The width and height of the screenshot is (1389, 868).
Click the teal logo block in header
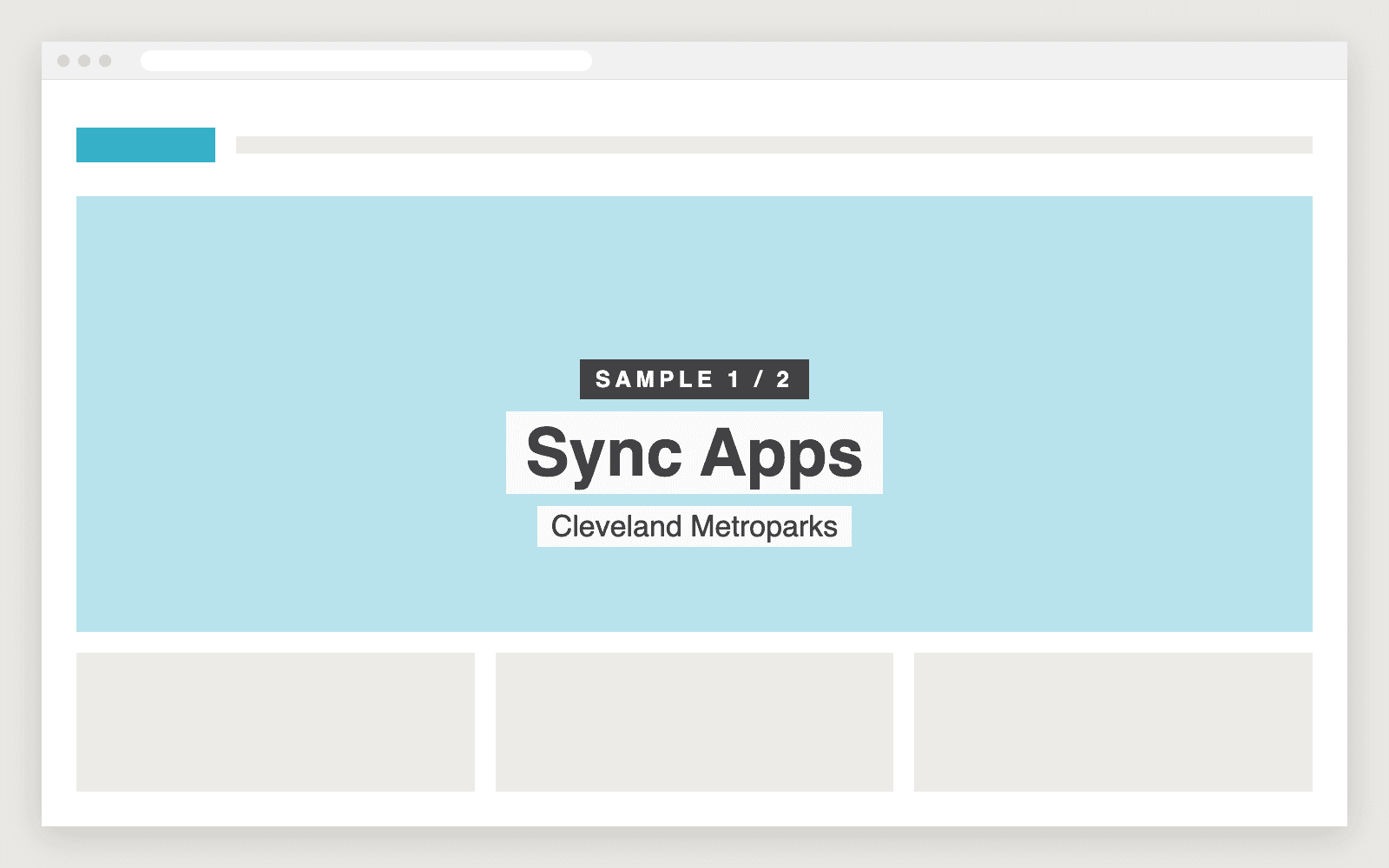click(x=146, y=145)
